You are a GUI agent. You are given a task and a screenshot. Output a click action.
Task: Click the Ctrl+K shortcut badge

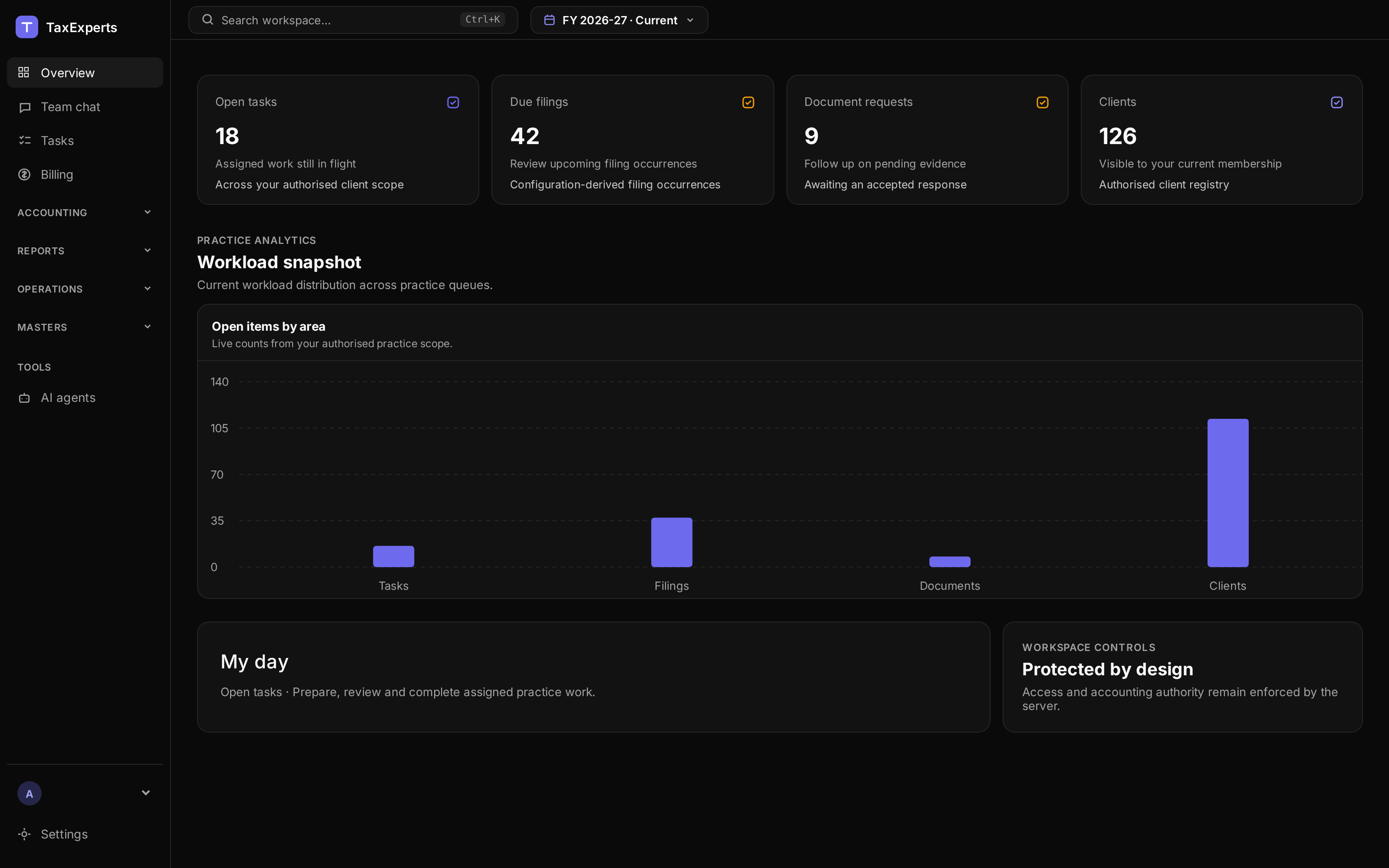point(482,20)
